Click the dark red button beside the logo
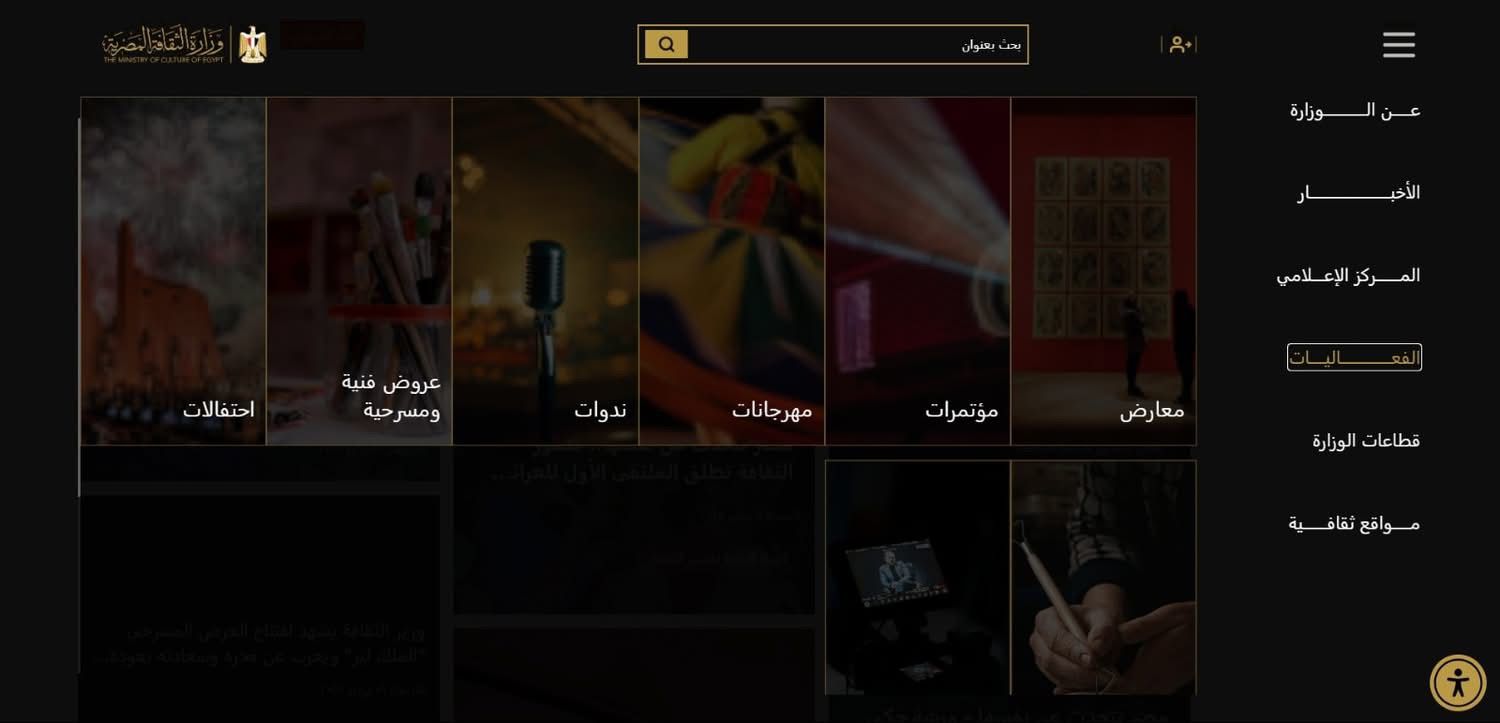The height and width of the screenshot is (723, 1500). [x=322, y=34]
